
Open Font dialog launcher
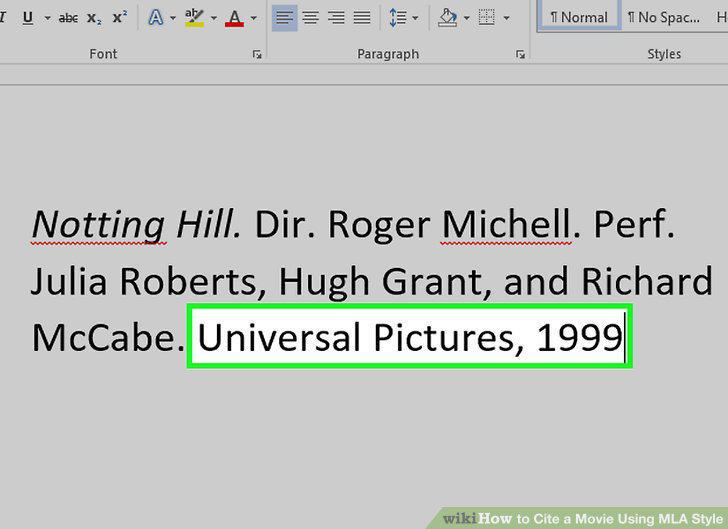[257, 55]
